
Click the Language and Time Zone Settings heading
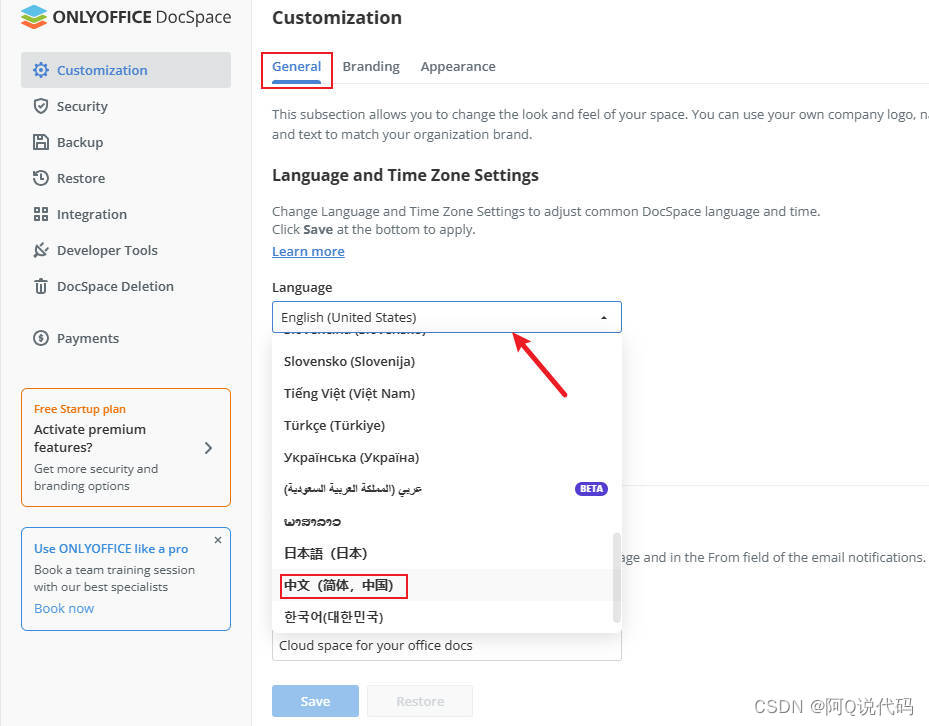pyautogui.click(x=405, y=175)
